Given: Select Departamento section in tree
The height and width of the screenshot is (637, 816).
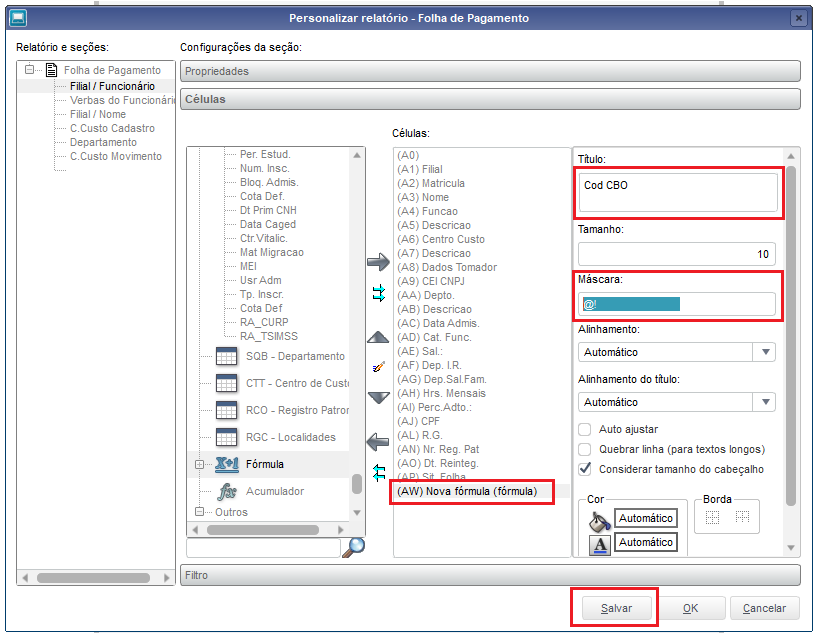Looking at the screenshot, I should (104, 142).
